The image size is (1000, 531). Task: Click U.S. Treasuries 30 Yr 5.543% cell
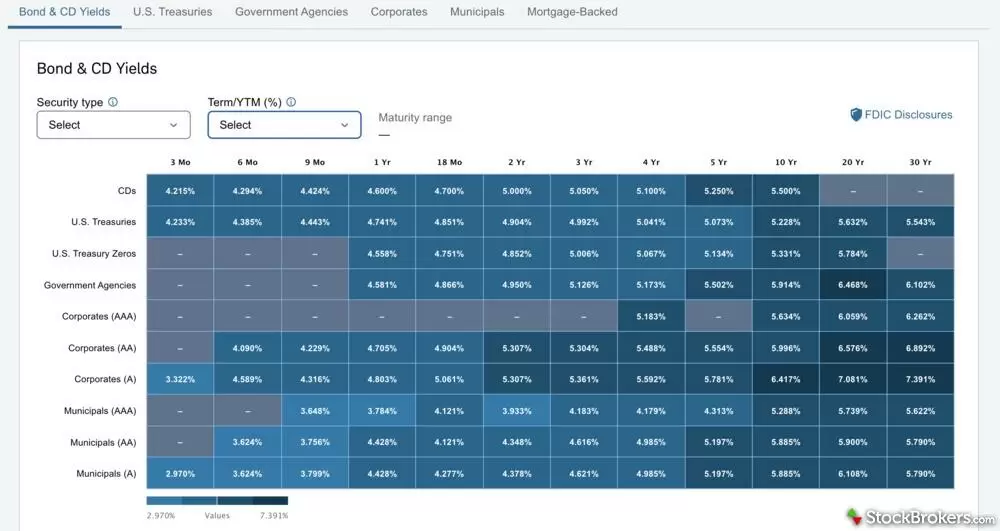(x=920, y=222)
